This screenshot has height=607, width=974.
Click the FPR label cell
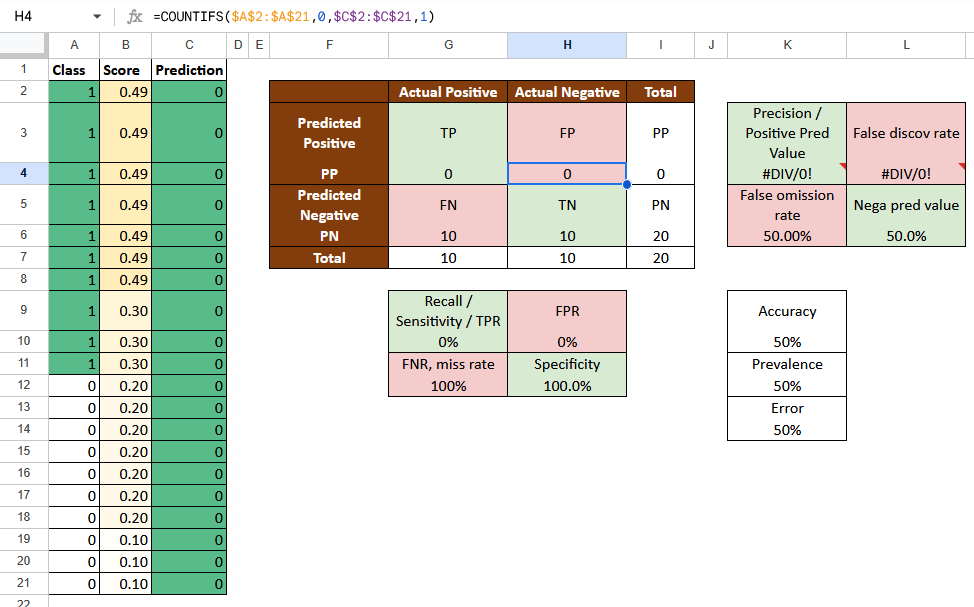tap(567, 311)
